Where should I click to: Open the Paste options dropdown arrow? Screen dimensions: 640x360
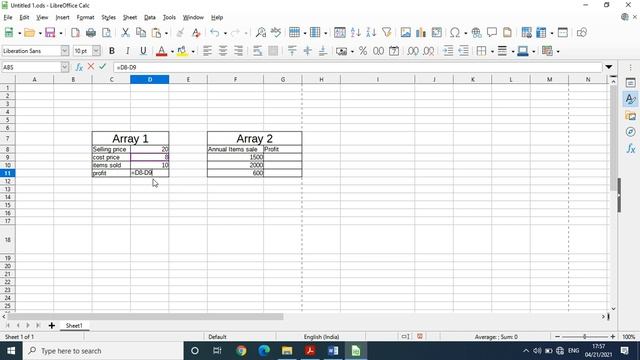[x=166, y=33]
